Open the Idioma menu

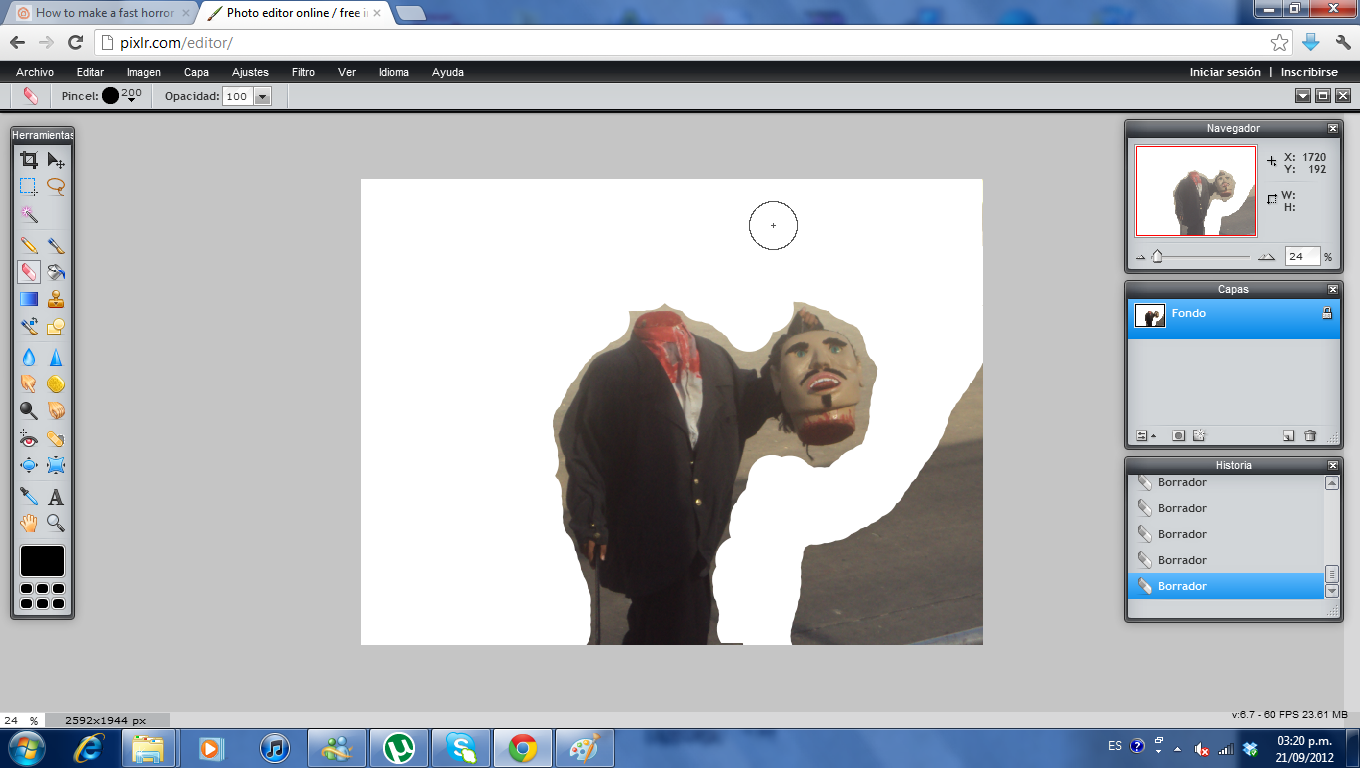coord(394,72)
